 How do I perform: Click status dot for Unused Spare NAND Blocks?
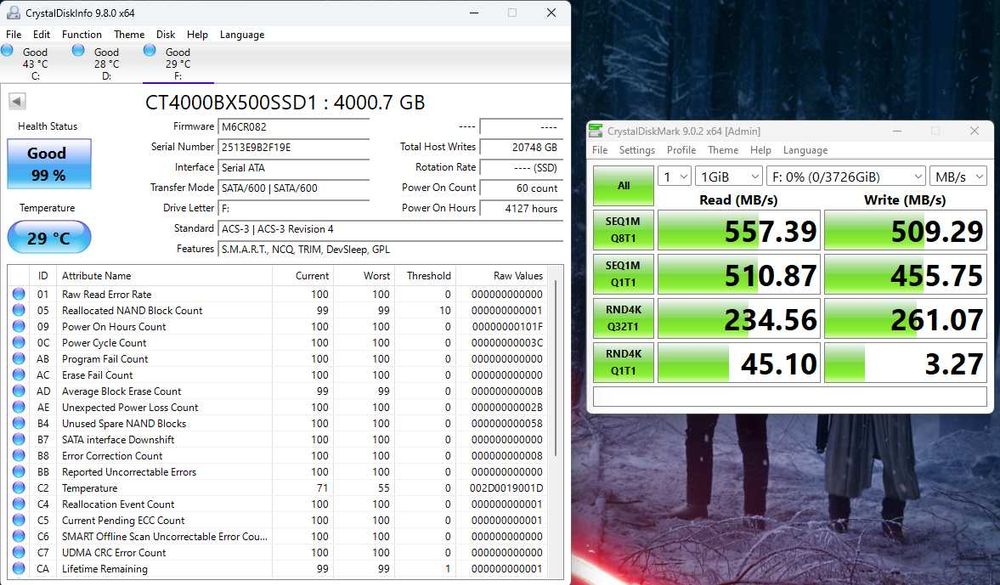(18, 423)
